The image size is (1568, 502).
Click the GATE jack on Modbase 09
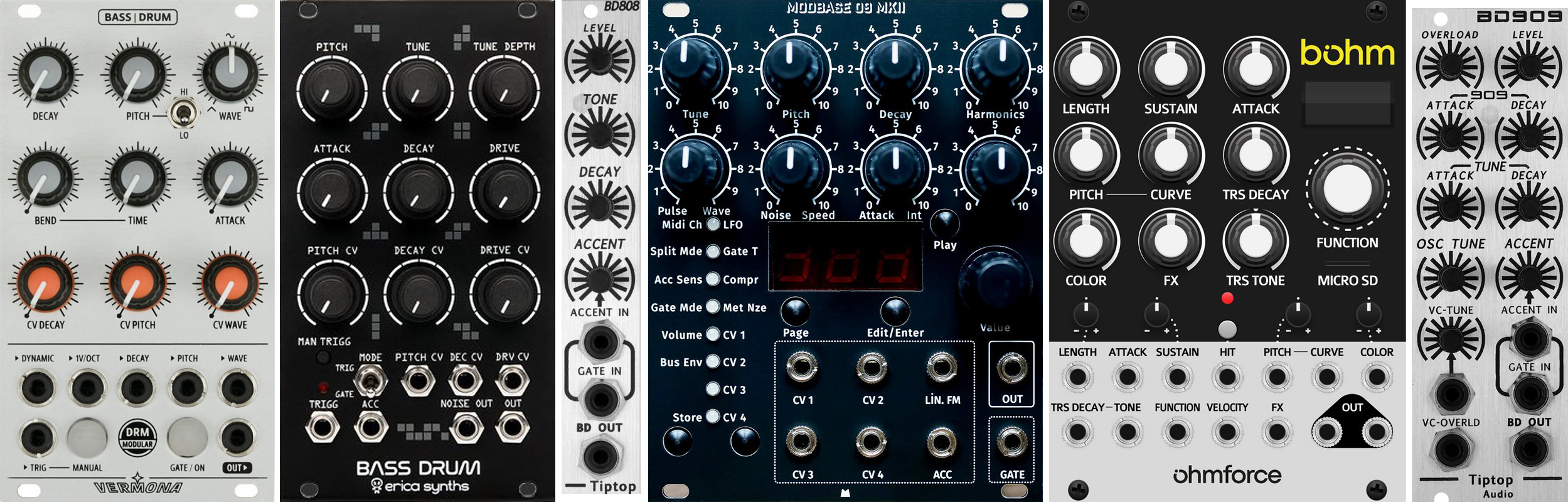[1011, 442]
